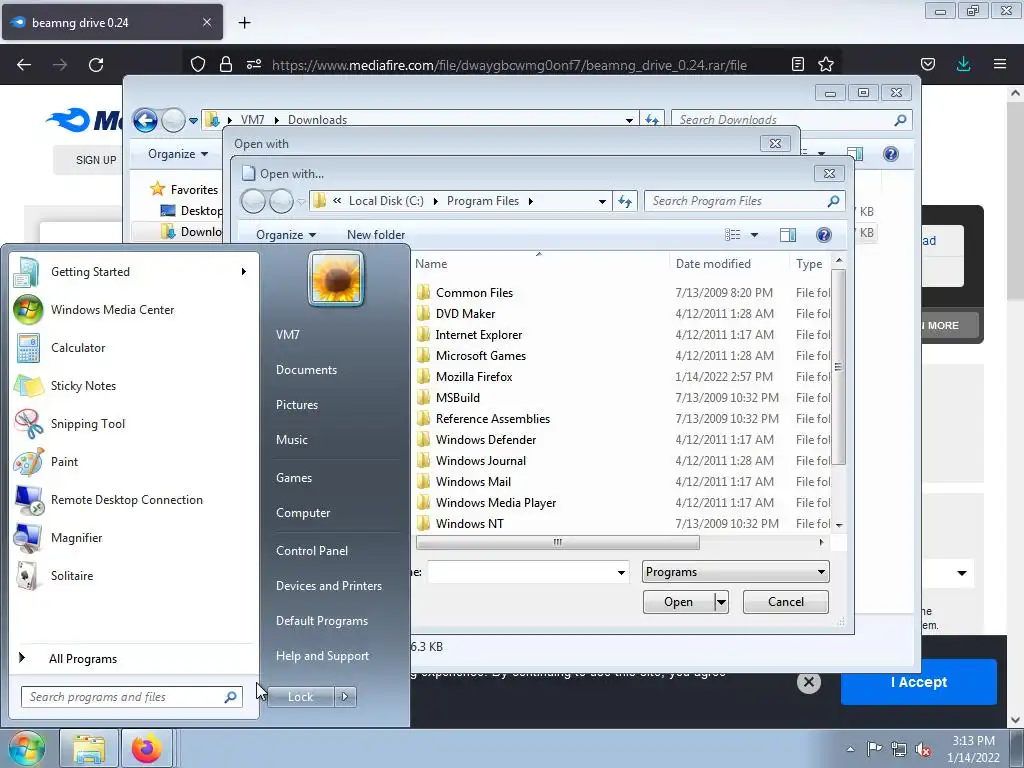The height and width of the screenshot is (768, 1024).
Task: Open Organize menu in Downloads window
Action: pyautogui.click(x=178, y=154)
